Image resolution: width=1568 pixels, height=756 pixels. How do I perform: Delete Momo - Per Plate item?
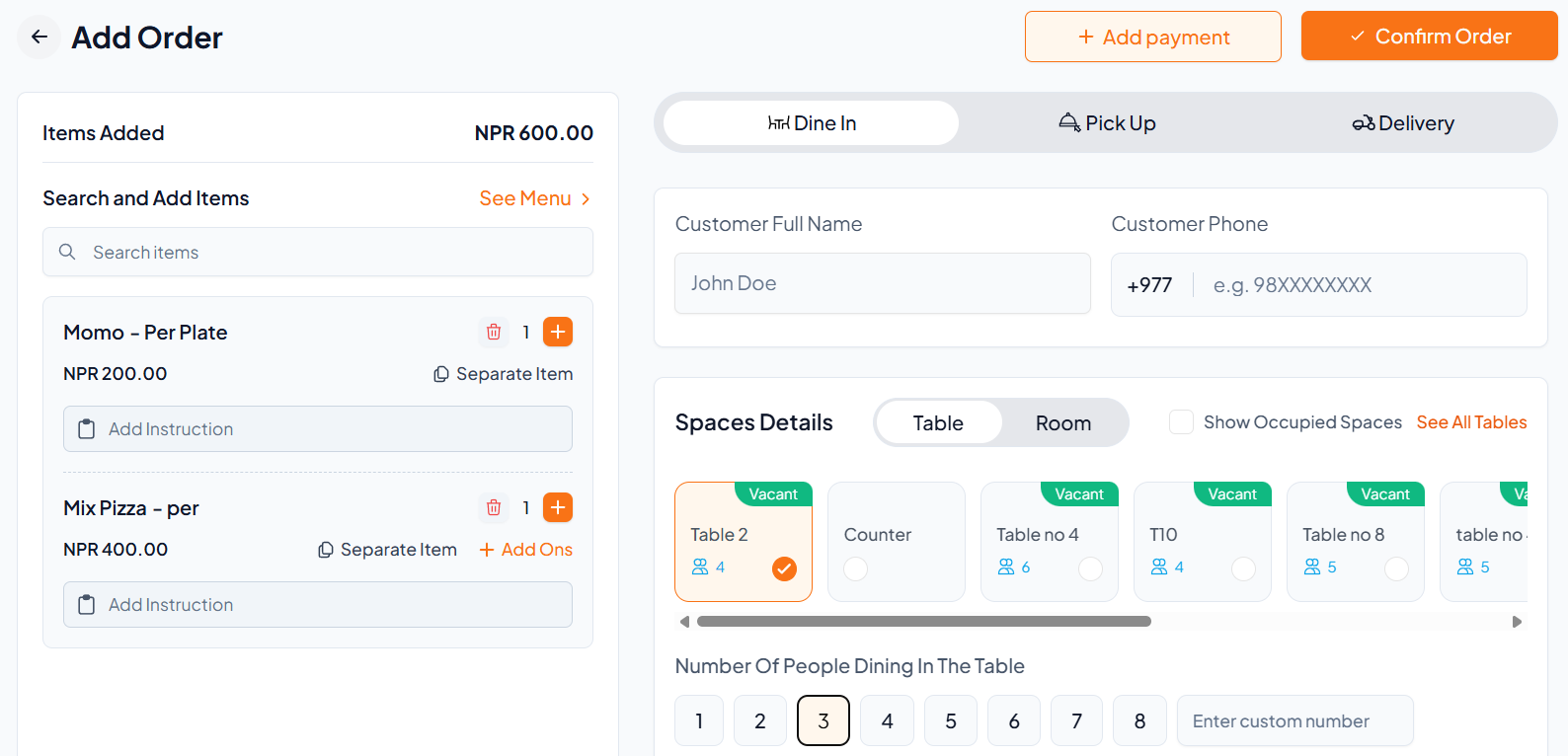(494, 333)
